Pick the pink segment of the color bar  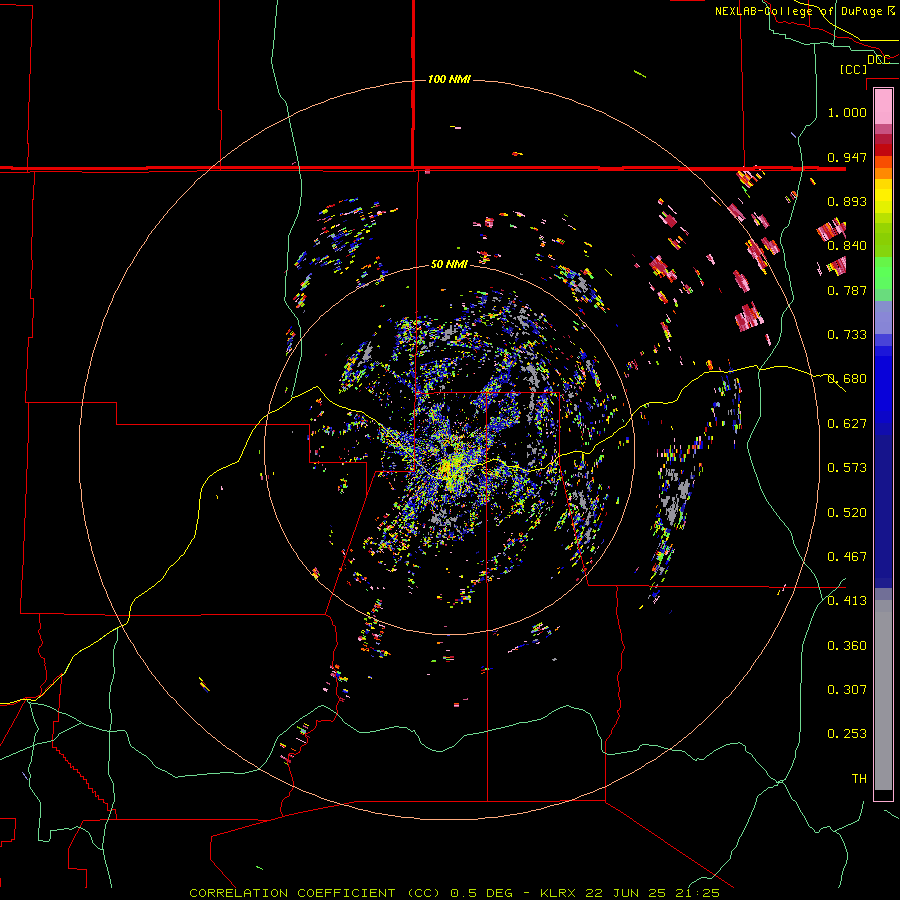pyautogui.click(x=883, y=107)
